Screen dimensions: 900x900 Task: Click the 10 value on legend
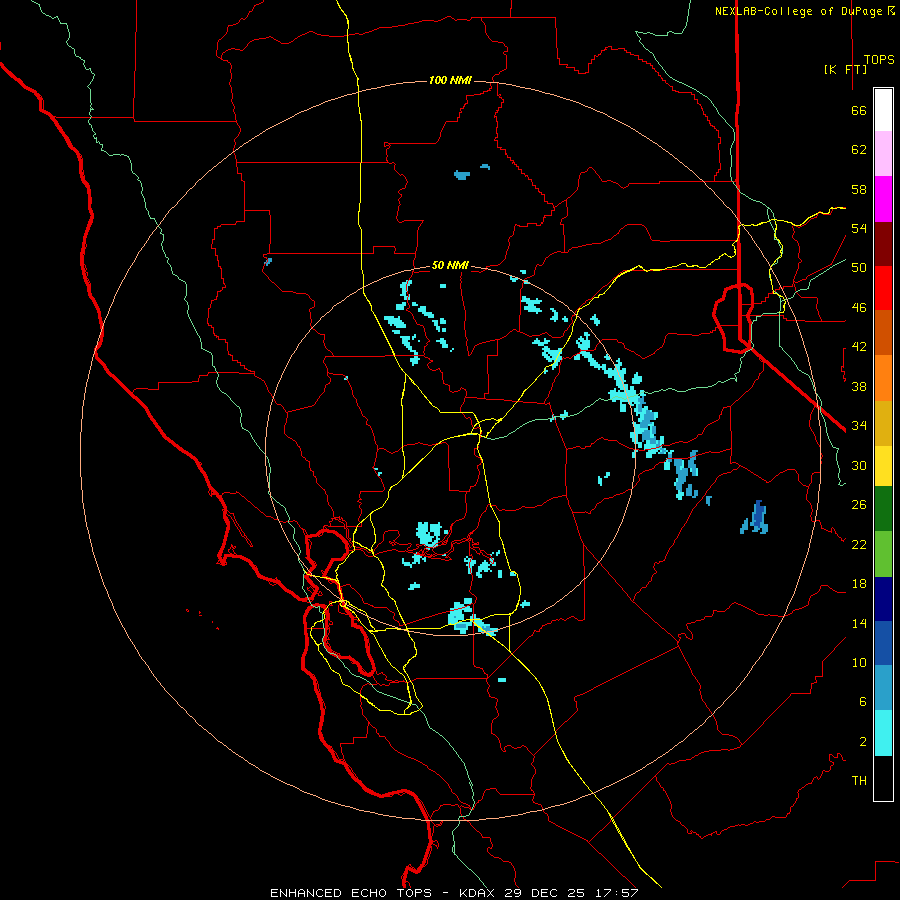click(x=859, y=663)
